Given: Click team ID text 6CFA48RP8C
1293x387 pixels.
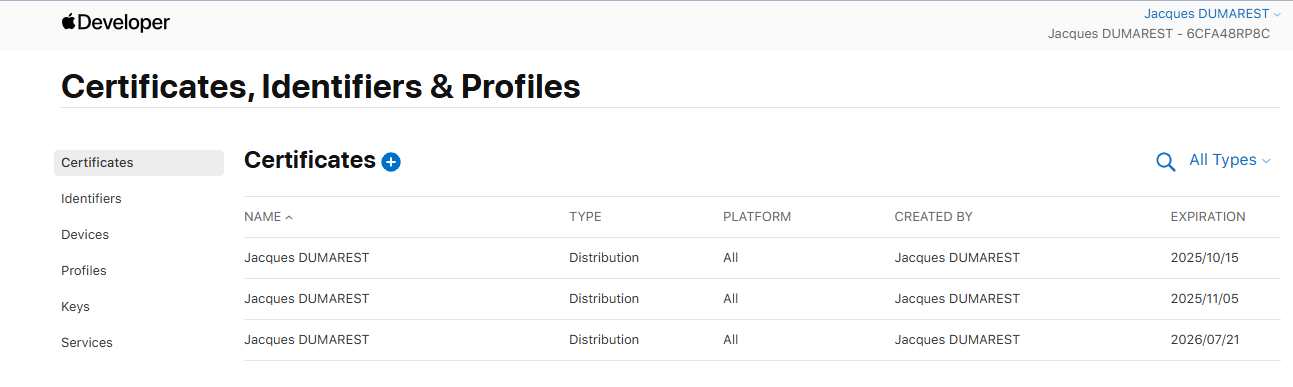Looking at the screenshot, I should (1228, 34).
